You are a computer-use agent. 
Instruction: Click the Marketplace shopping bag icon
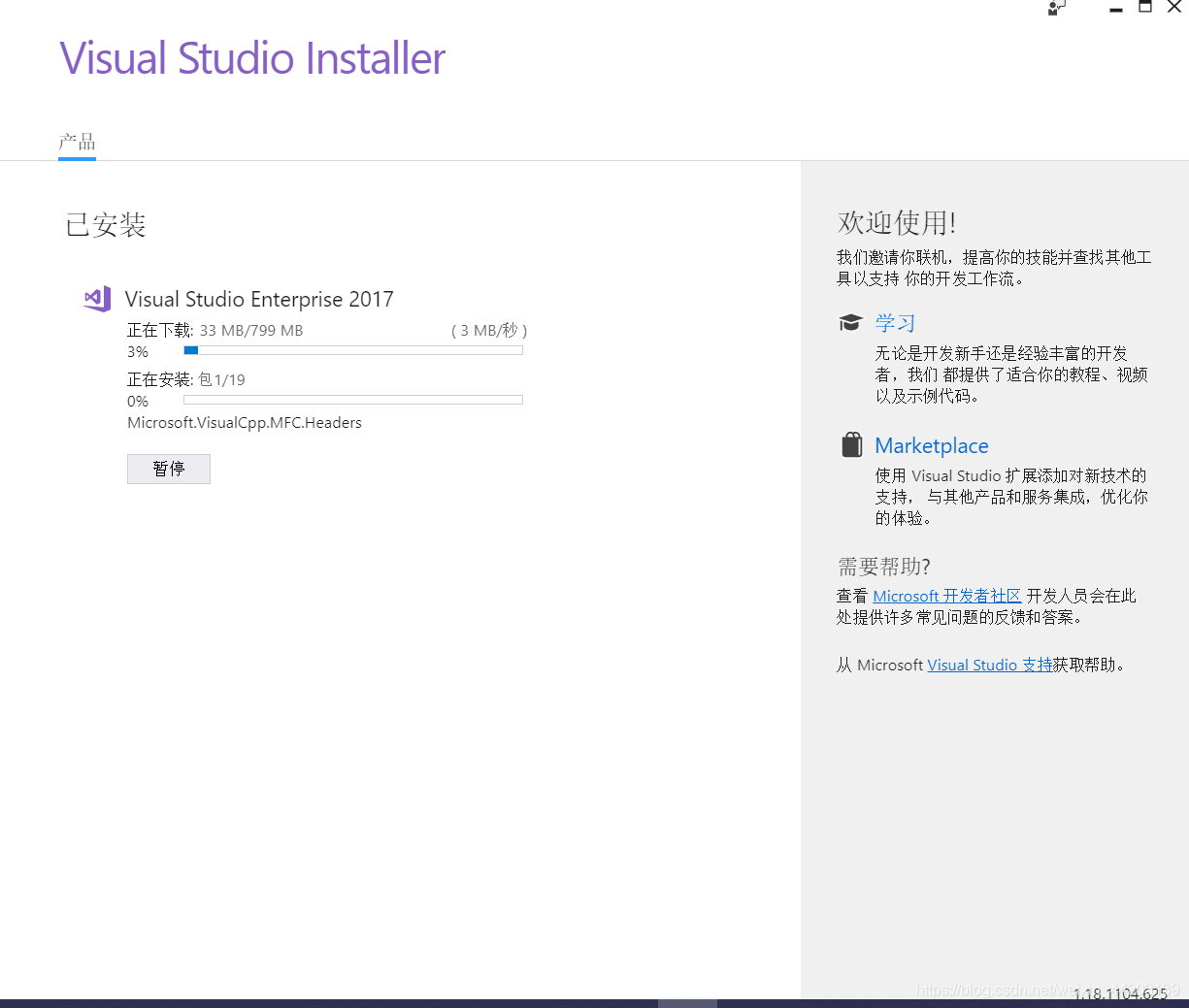pos(851,445)
